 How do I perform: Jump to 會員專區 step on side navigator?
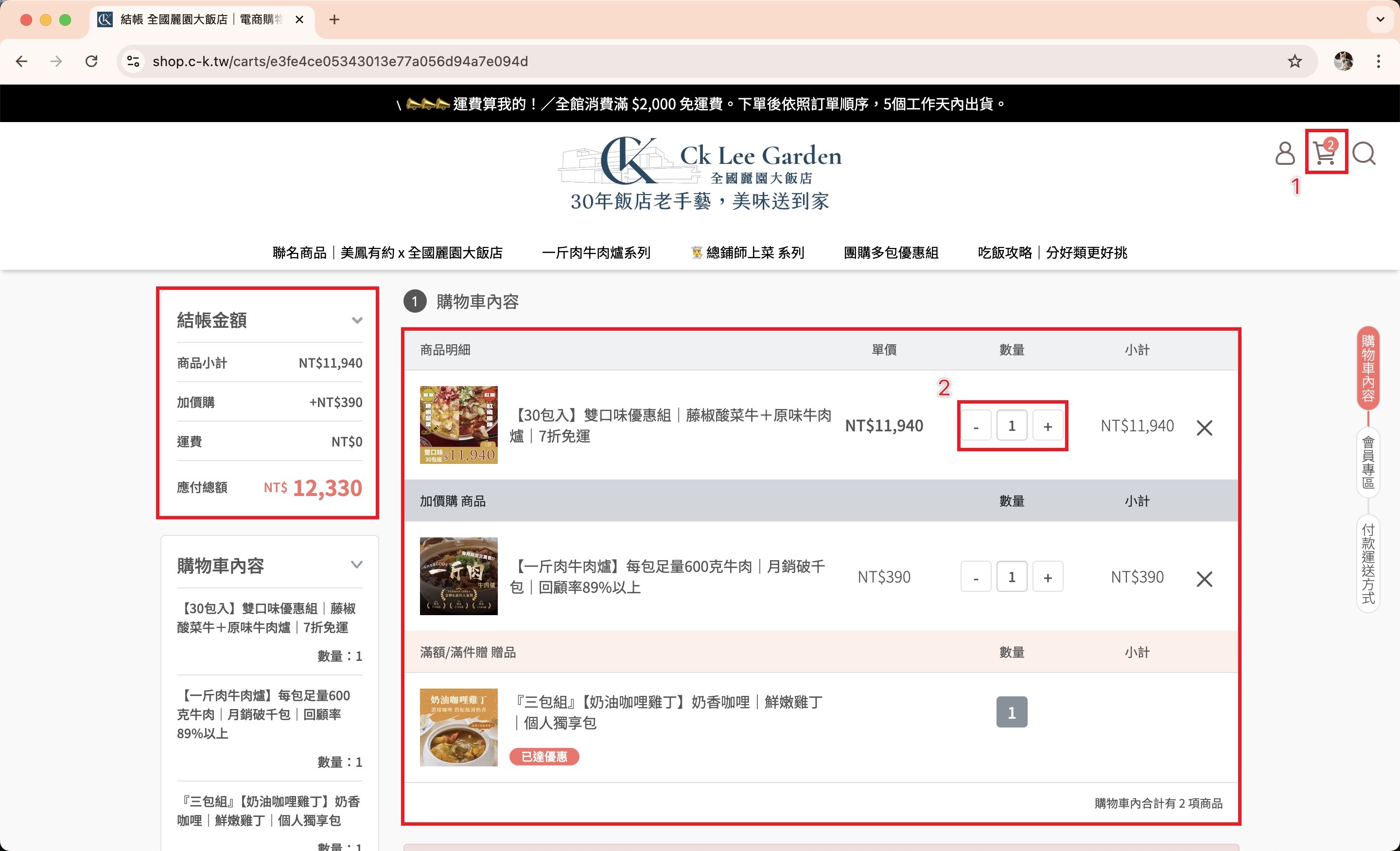click(x=1368, y=462)
